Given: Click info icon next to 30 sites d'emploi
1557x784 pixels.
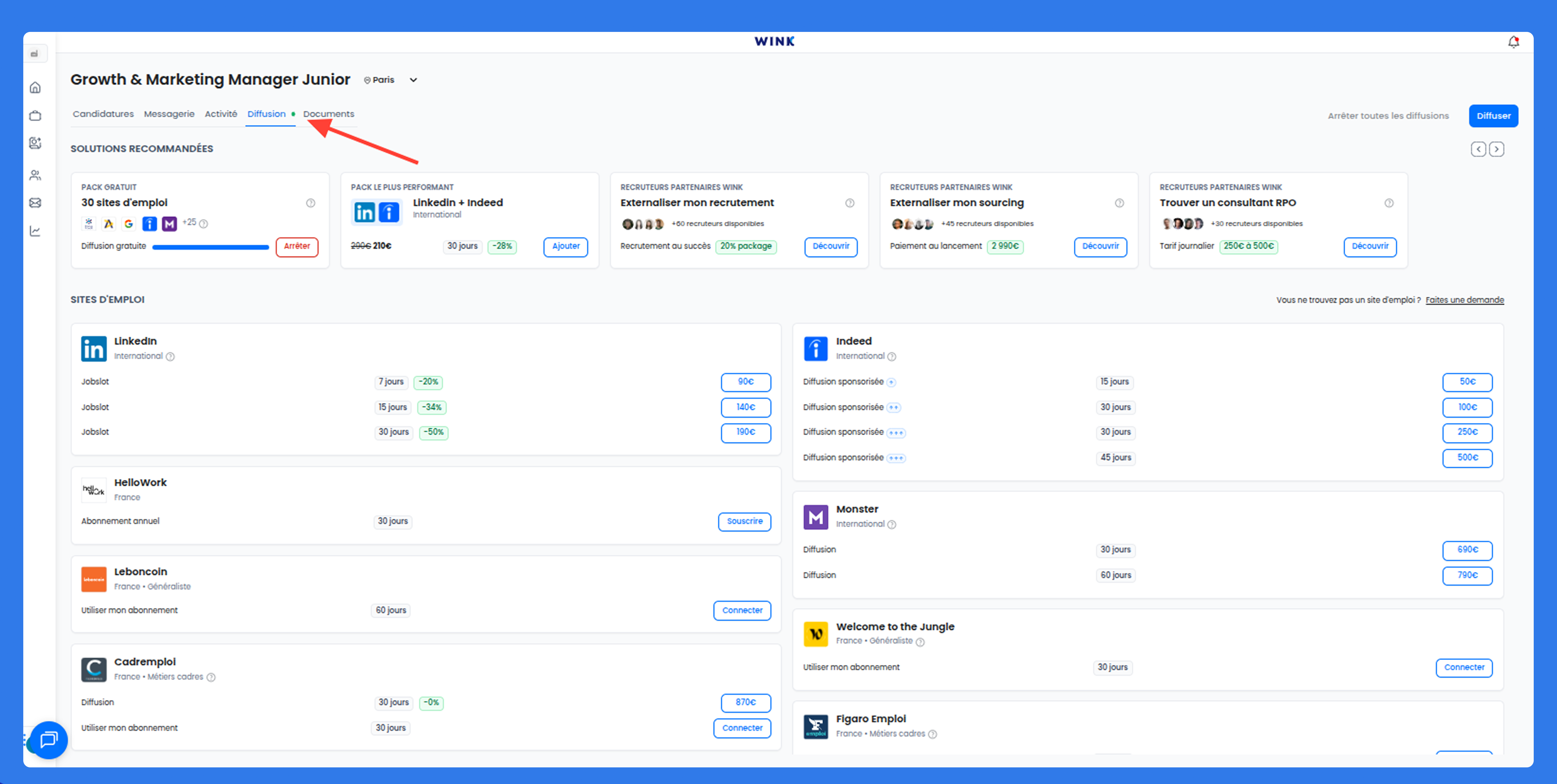Looking at the screenshot, I should 310,203.
